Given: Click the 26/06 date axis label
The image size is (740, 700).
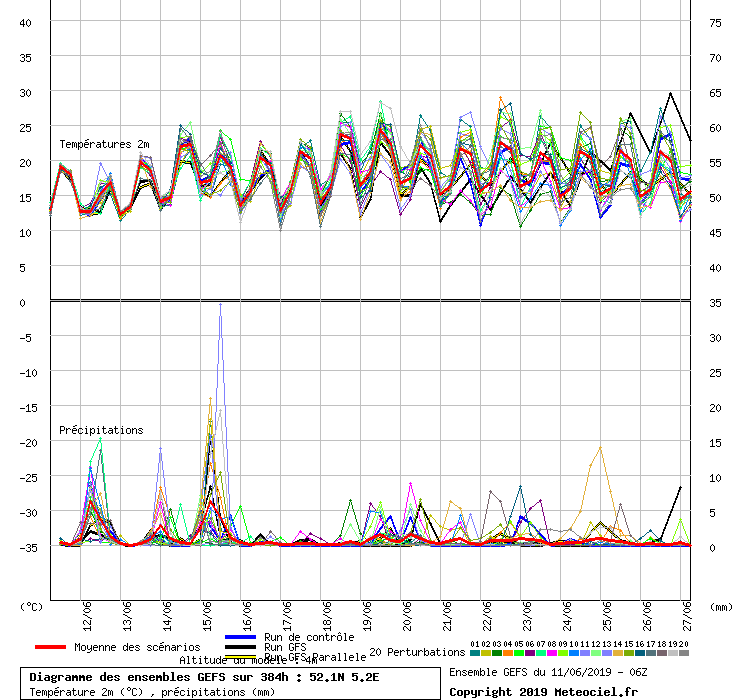Looking at the screenshot, I should tap(647, 616).
